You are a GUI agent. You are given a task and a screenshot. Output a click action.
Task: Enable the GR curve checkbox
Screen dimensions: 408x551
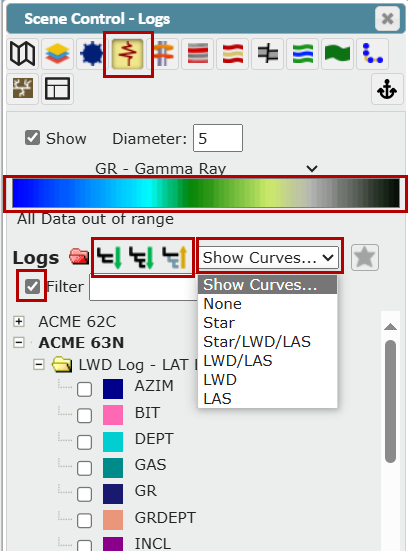(84, 494)
